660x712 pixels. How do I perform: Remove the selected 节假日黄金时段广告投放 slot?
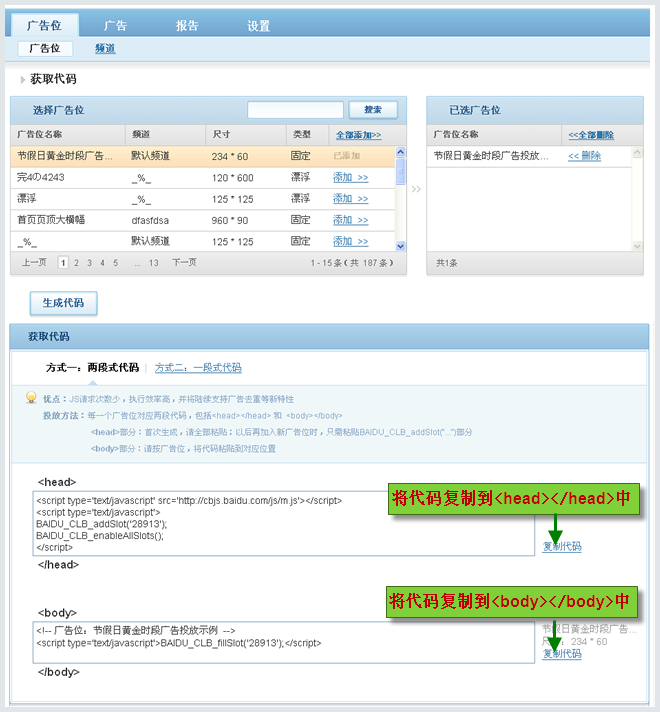[x=584, y=156]
